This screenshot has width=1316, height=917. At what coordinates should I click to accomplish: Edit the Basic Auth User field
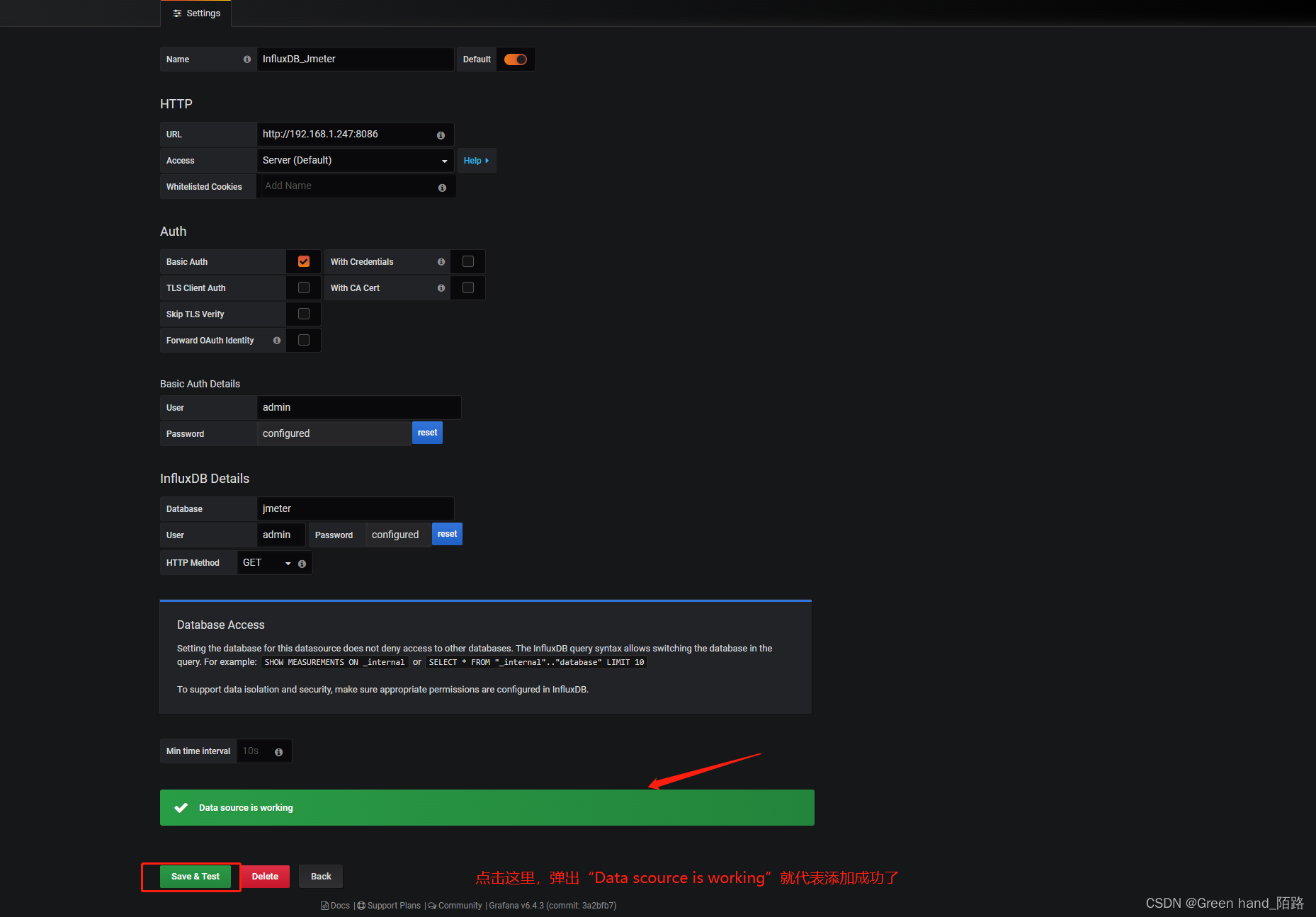tap(358, 408)
